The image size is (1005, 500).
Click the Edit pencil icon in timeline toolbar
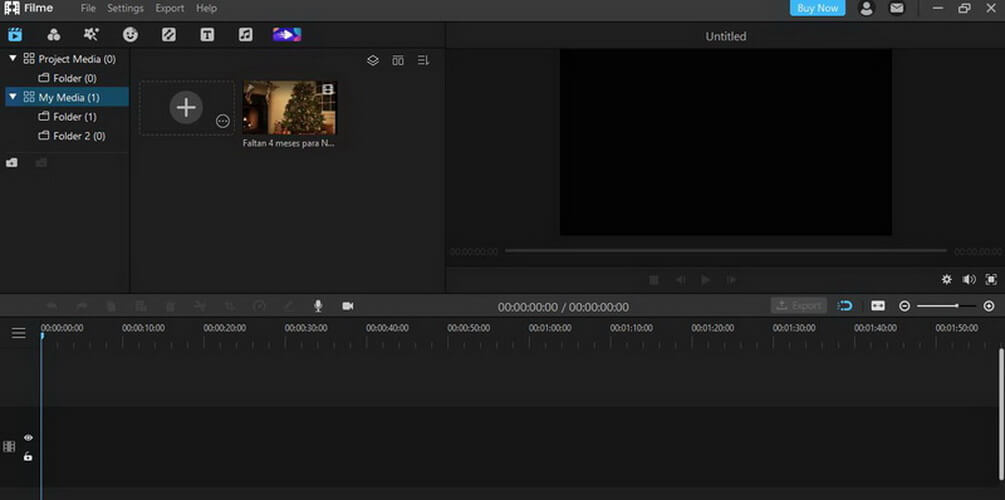click(x=288, y=306)
